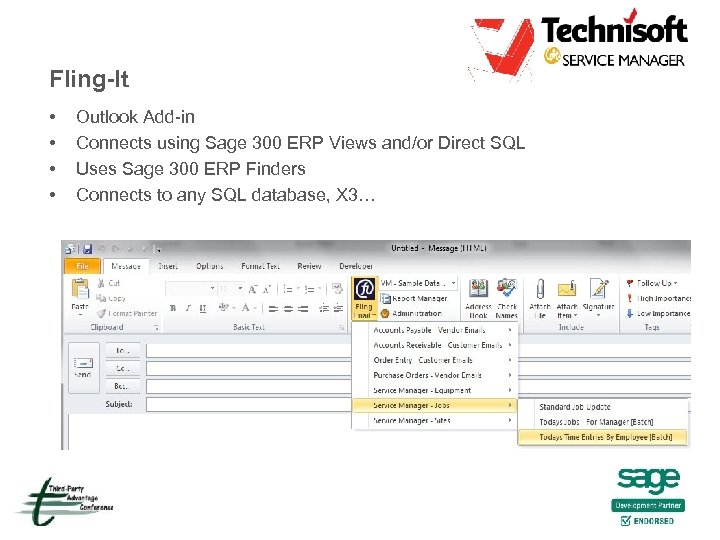Viewport: 720px width, 540px height.
Task: Click the text highlight color icon
Action: coord(223,308)
